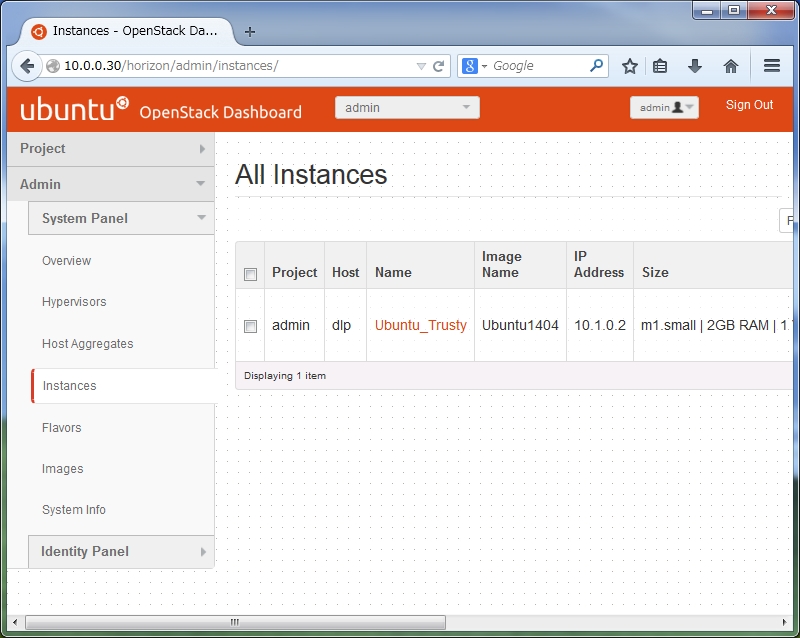The height and width of the screenshot is (638, 800).
Task: Click the All Instances page heading
Action: coord(311,175)
